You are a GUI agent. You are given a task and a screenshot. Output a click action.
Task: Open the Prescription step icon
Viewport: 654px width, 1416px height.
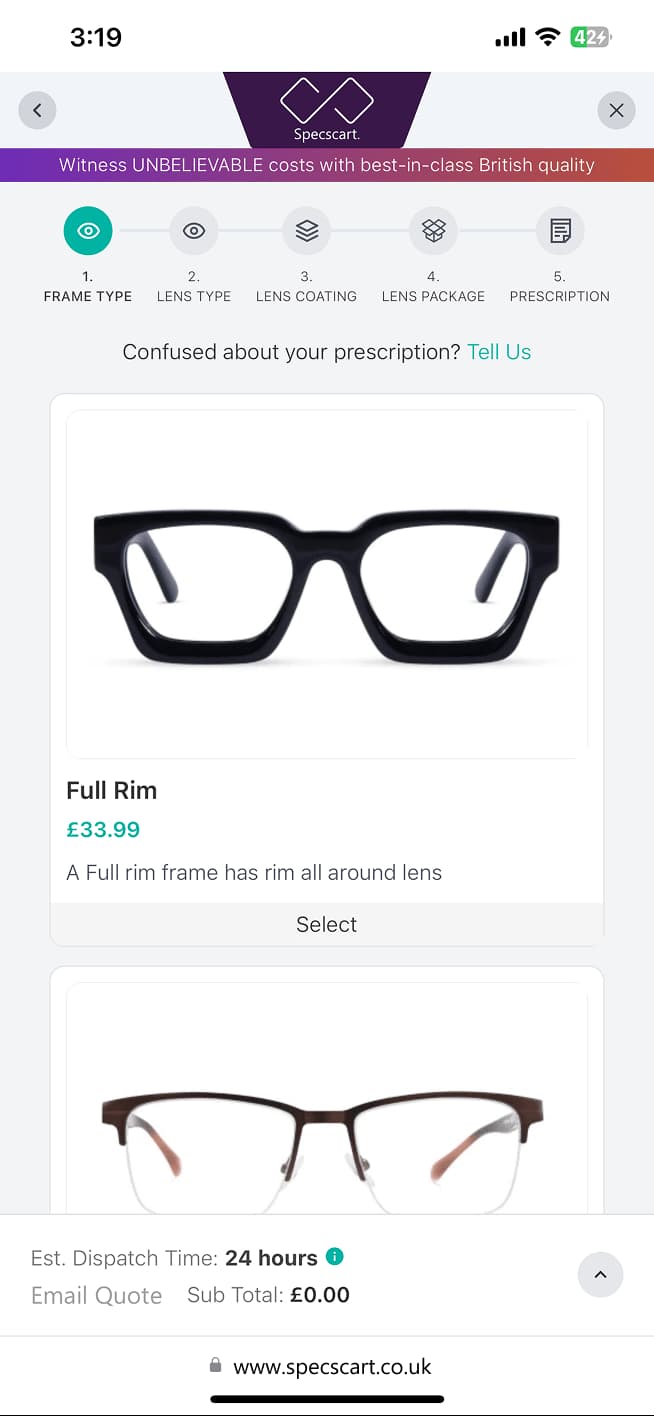pyautogui.click(x=560, y=231)
